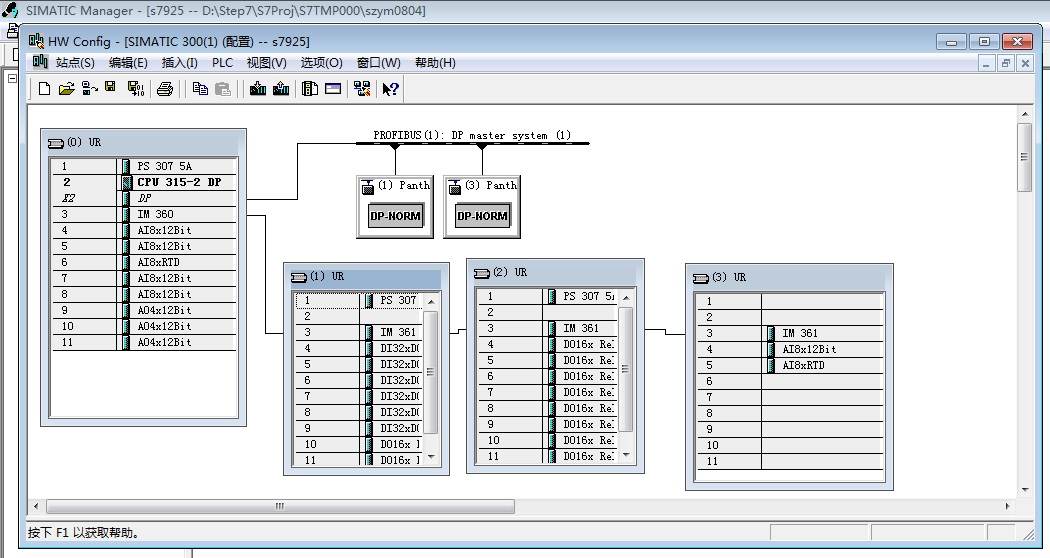Viewport: 1050px width, 558px height.
Task: Click the PROFIBUS(1) DP master system line
Action: (x=472, y=143)
